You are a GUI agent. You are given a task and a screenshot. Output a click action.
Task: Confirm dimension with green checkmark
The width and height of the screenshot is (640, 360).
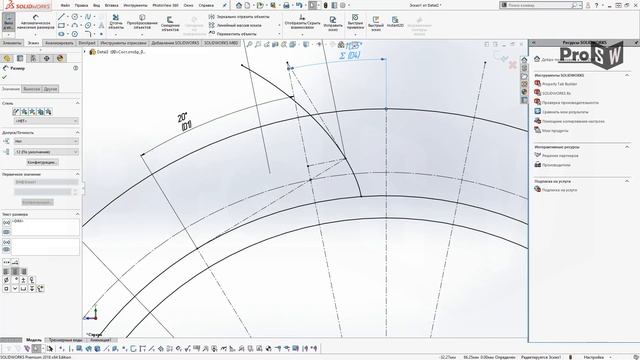pos(4,77)
